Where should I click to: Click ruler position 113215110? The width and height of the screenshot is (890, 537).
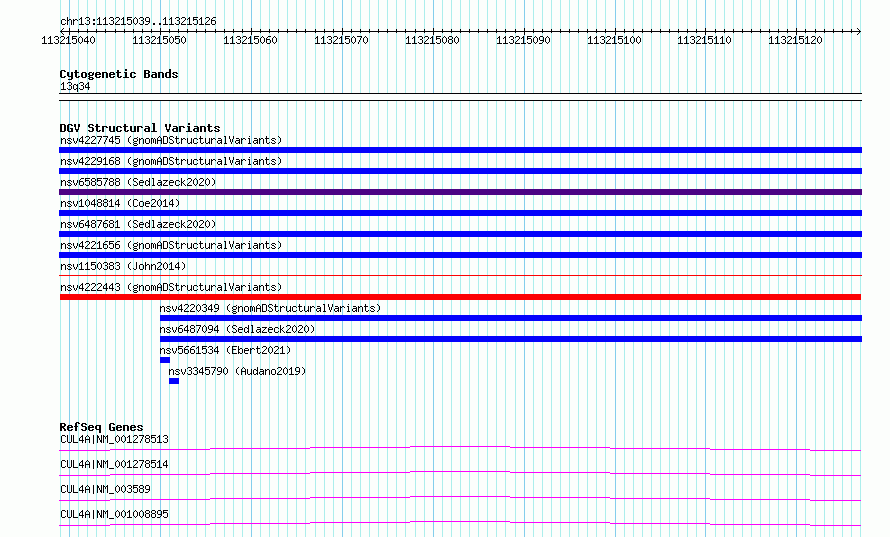(x=704, y=40)
